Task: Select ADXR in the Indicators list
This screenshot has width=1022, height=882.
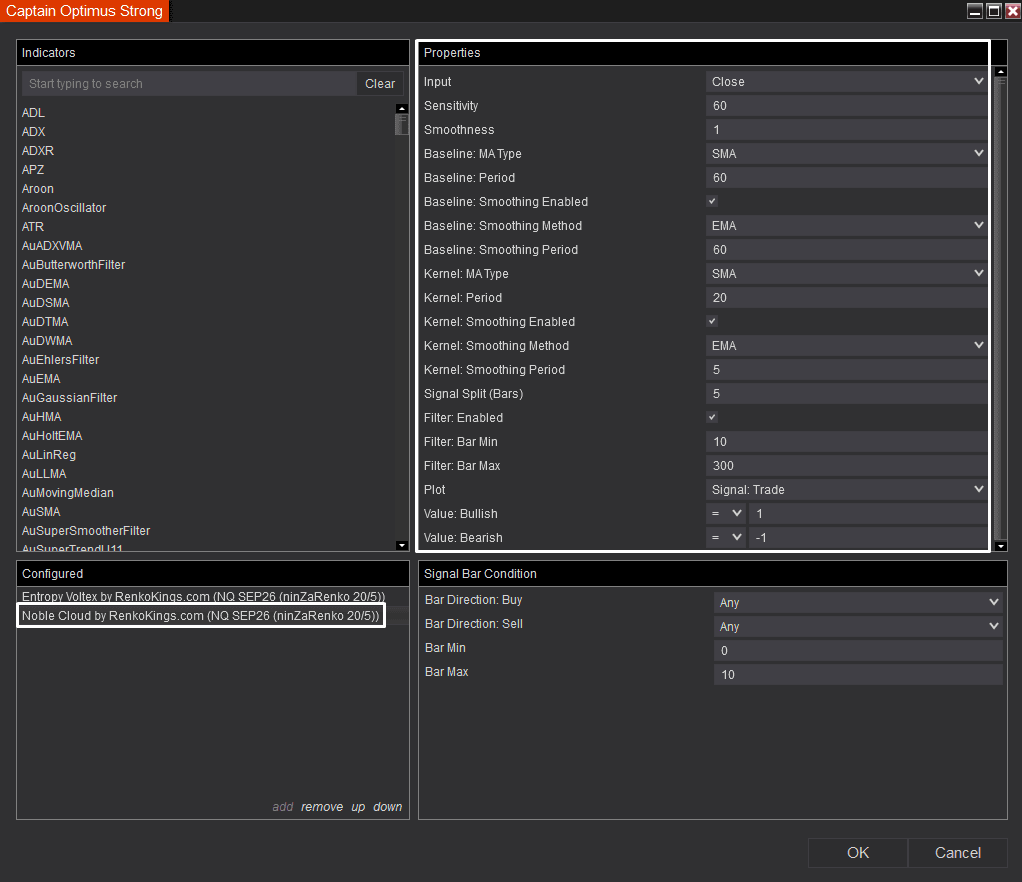Action: coord(38,151)
